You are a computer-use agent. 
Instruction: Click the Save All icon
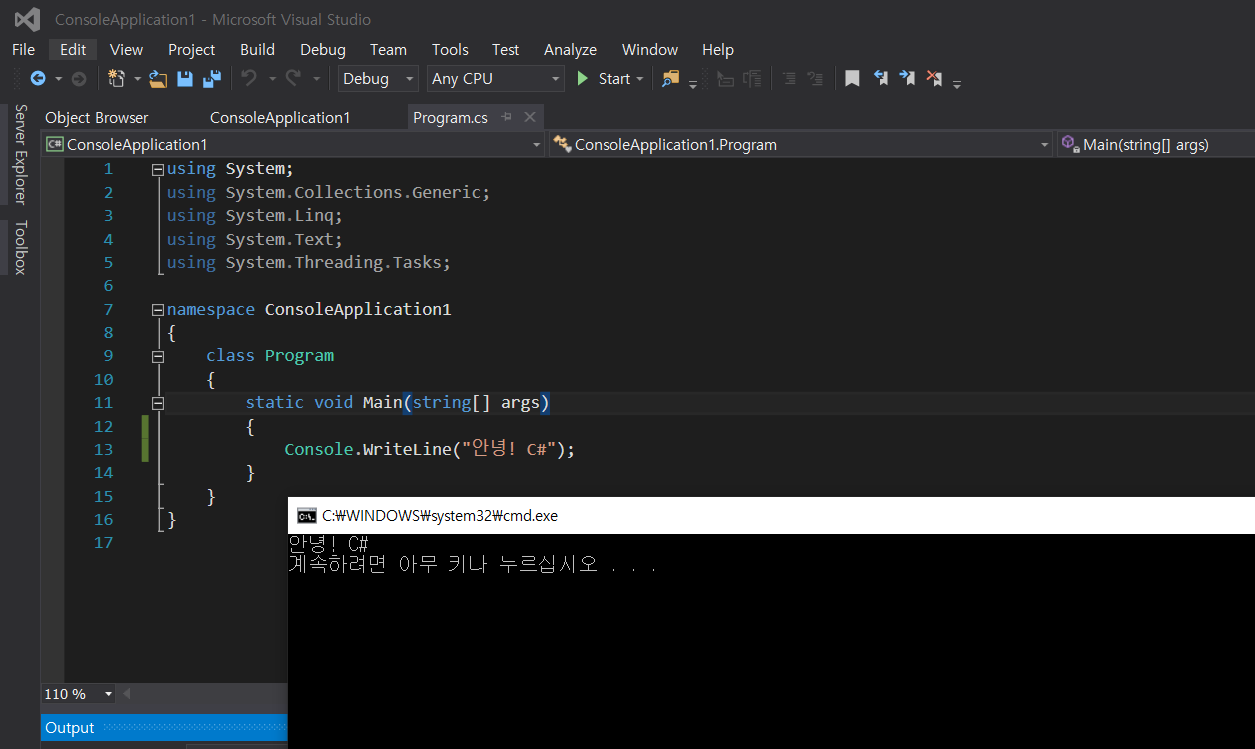pos(212,78)
